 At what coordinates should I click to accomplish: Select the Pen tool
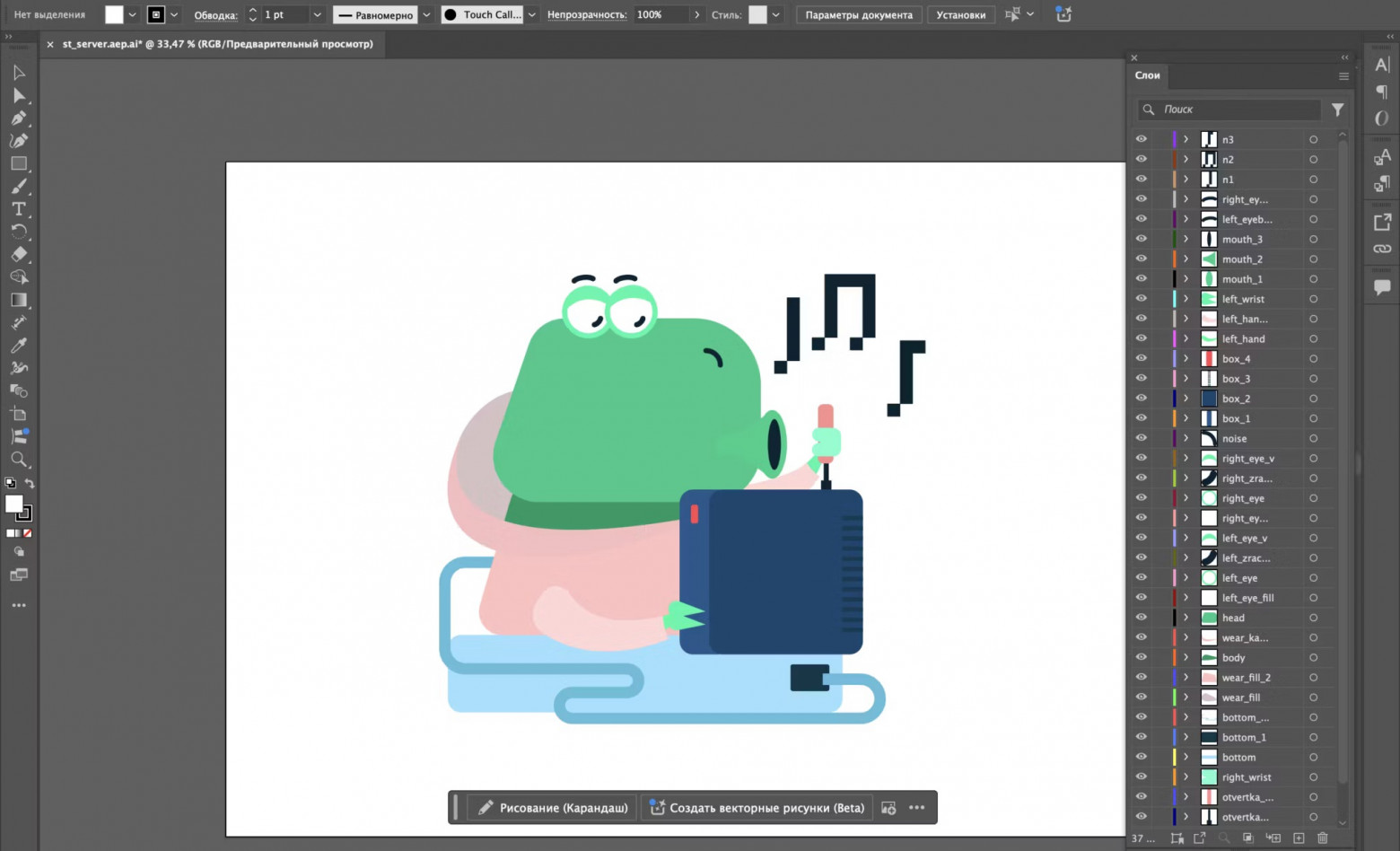pos(19,118)
